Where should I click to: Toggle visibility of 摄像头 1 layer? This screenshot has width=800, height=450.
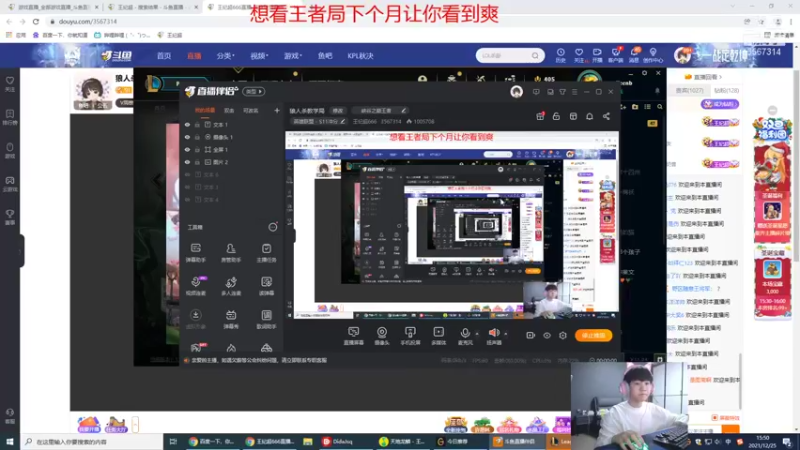(187, 137)
